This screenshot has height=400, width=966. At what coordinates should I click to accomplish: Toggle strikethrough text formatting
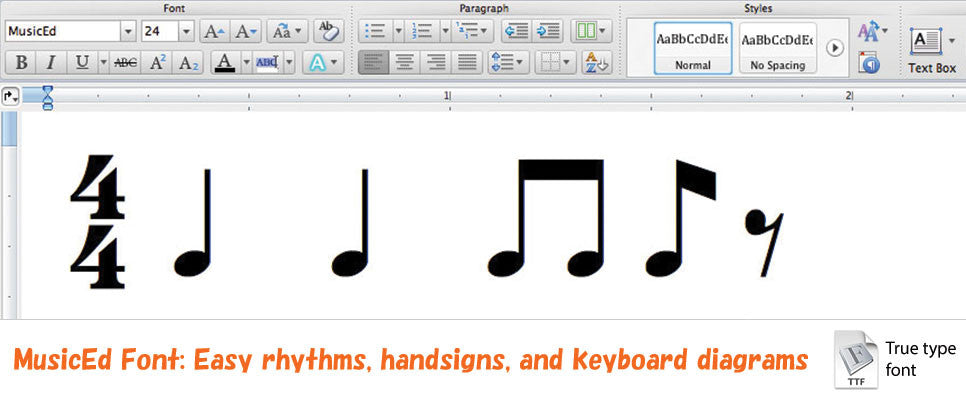(126, 63)
